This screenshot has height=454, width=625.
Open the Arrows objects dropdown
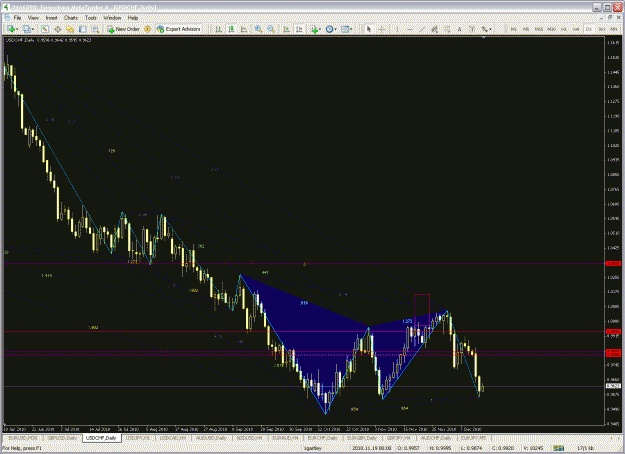click(x=486, y=29)
